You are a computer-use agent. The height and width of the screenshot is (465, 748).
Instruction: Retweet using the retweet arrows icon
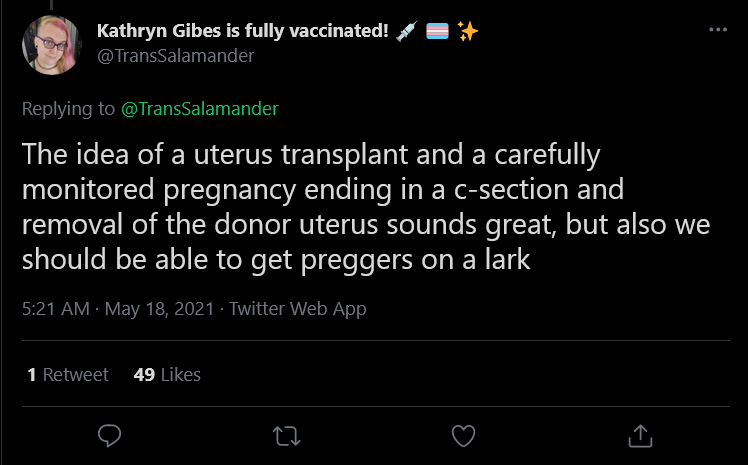click(286, 436)
